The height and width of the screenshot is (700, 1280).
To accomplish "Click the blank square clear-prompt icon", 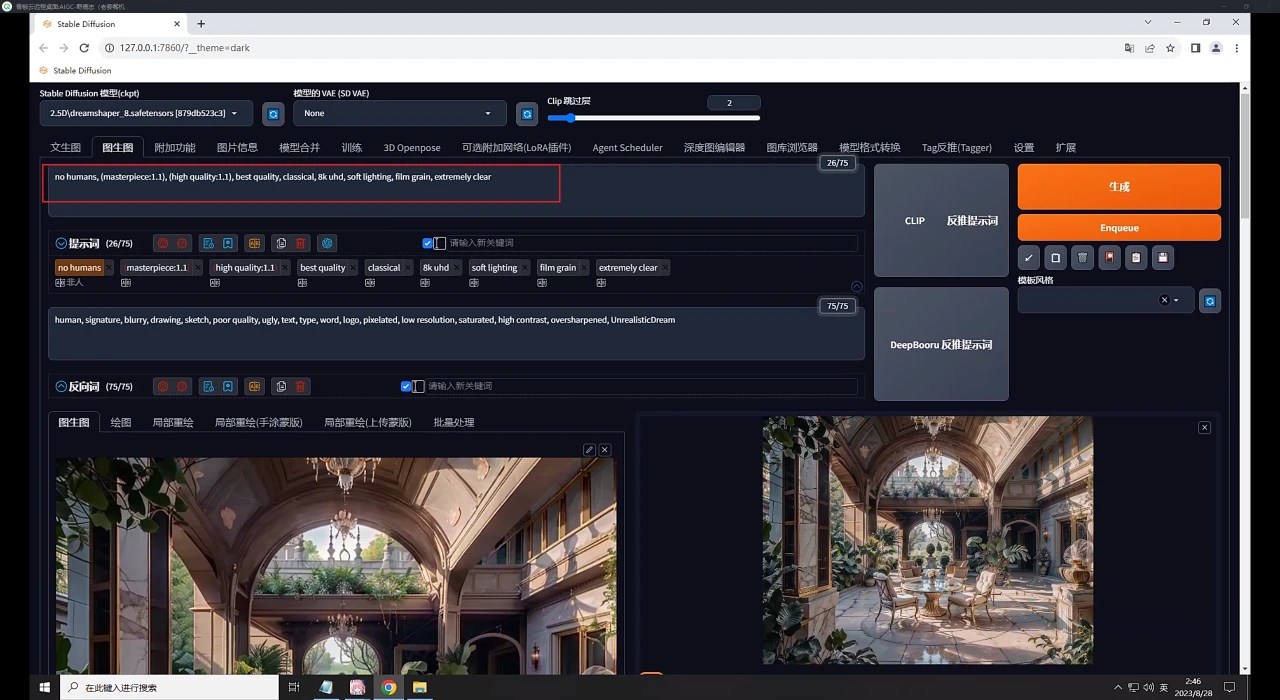I will (1055, 258).
